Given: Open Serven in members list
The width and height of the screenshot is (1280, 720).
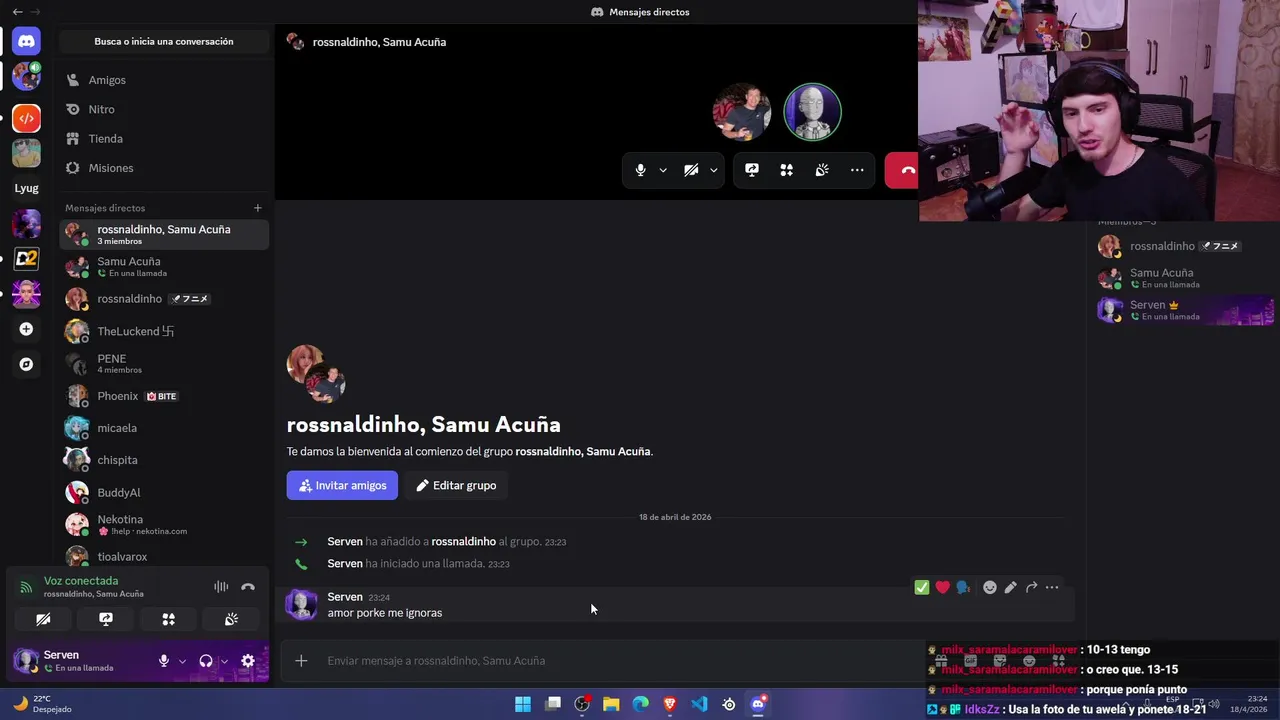Looking at the screenshot, I should 1185,310.
